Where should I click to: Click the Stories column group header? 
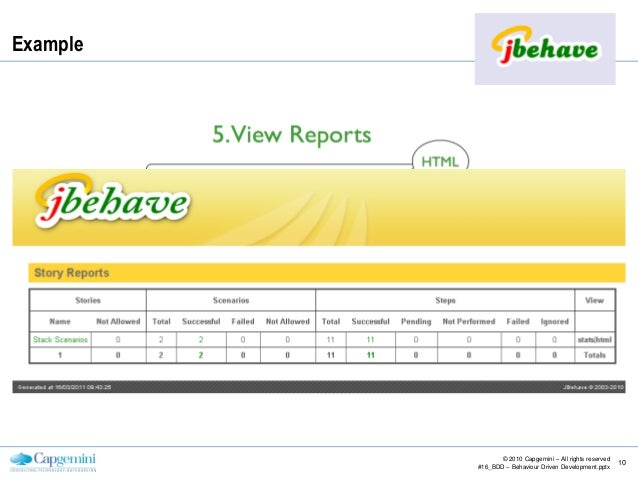[x=88, y=300]
